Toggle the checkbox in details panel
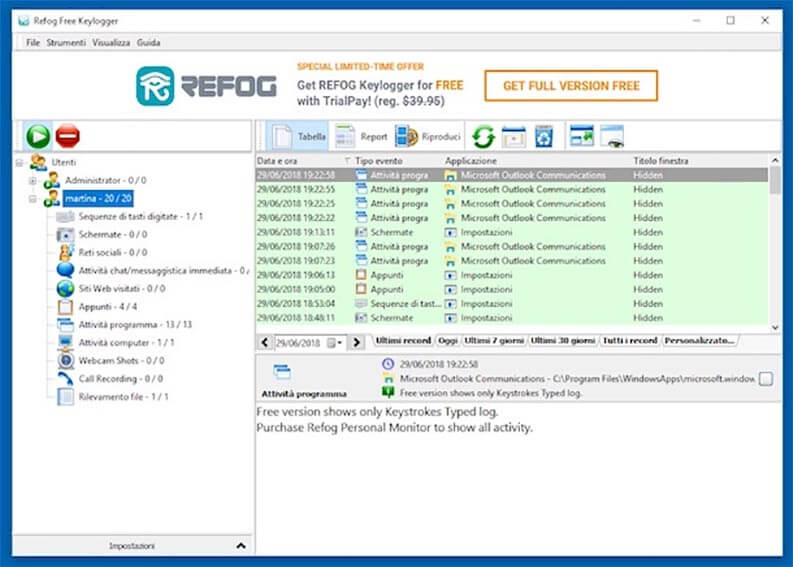This screenshot has width=793, height=567. click(766, 379)
